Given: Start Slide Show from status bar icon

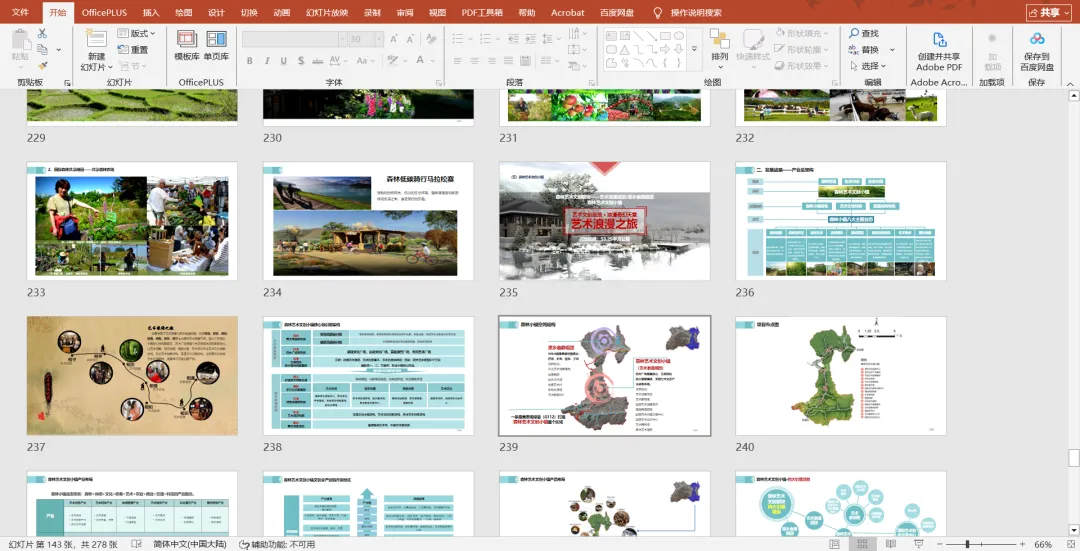Looking at the screenshot, I should pyautogui.click(x=917, y=544).
